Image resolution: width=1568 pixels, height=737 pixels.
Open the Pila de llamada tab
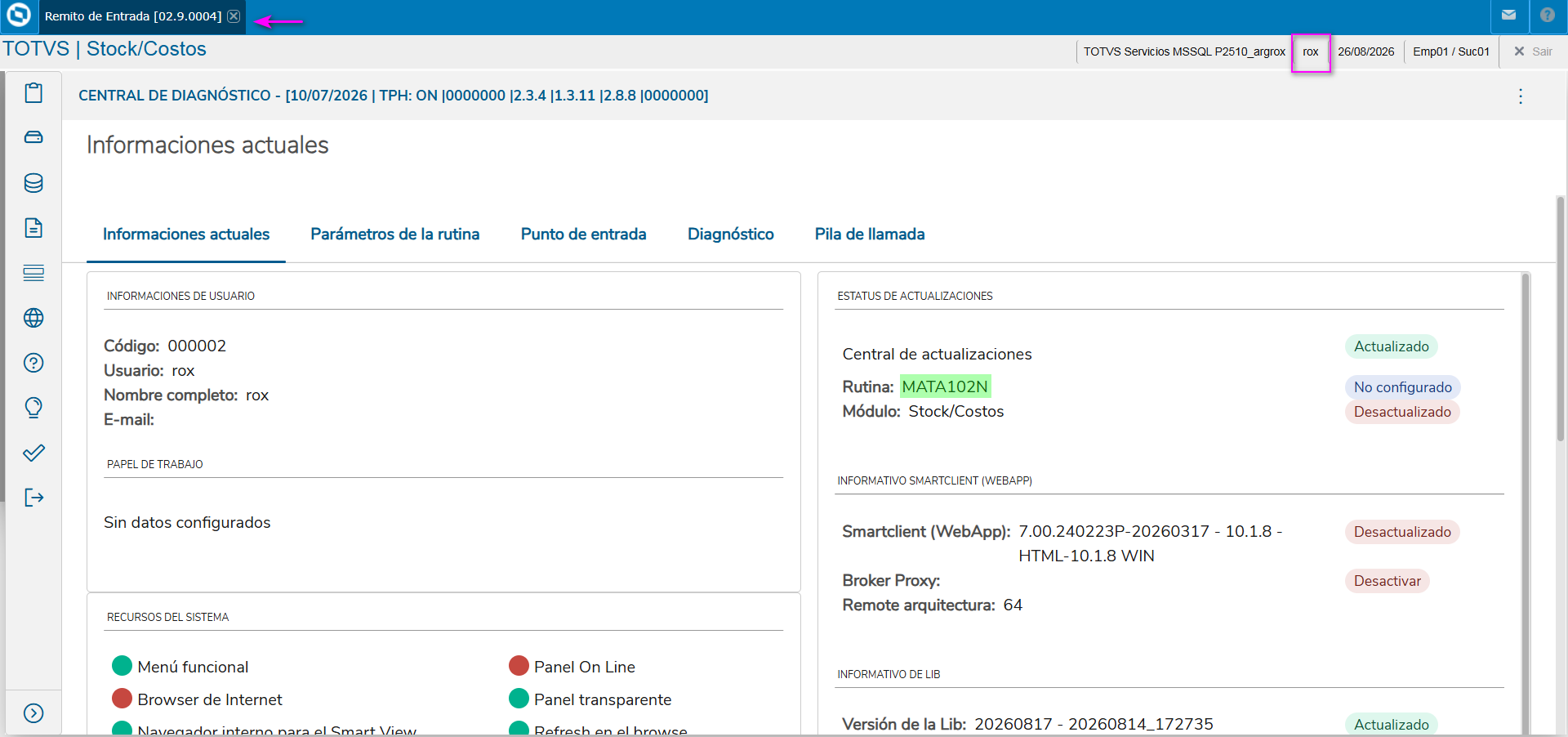click(870, 234)
